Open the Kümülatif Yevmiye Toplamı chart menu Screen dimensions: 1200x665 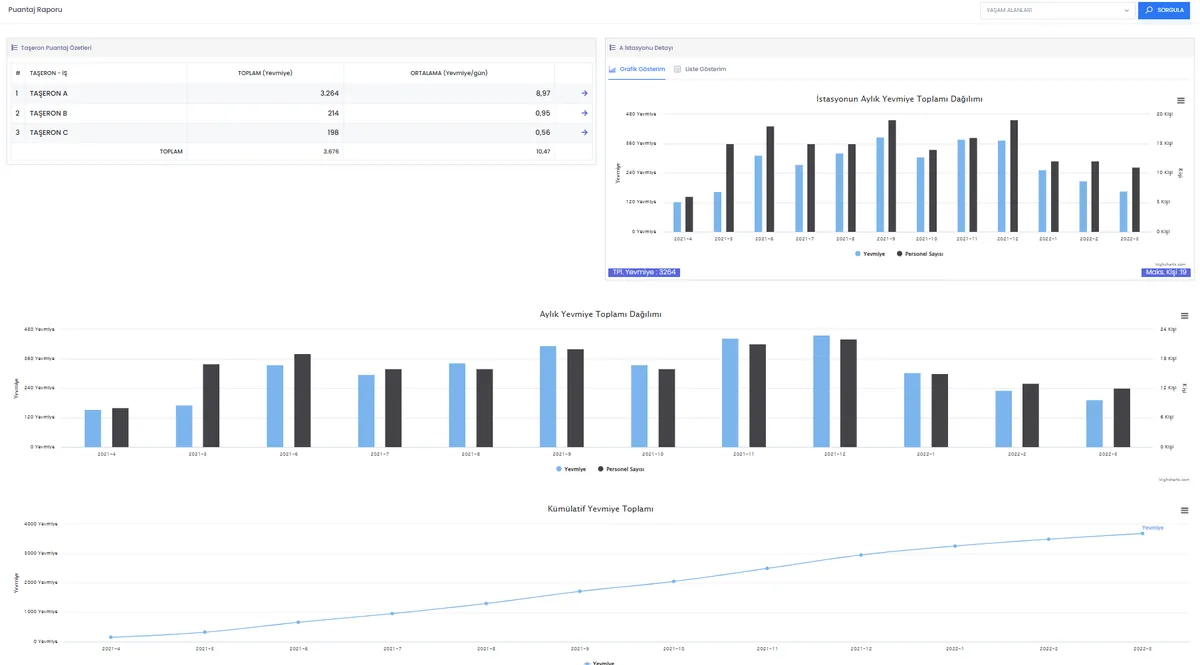point(1185,510)
